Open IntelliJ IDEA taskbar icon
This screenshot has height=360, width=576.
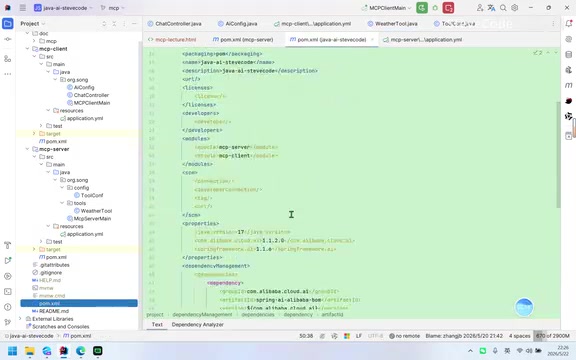(64, 351)
